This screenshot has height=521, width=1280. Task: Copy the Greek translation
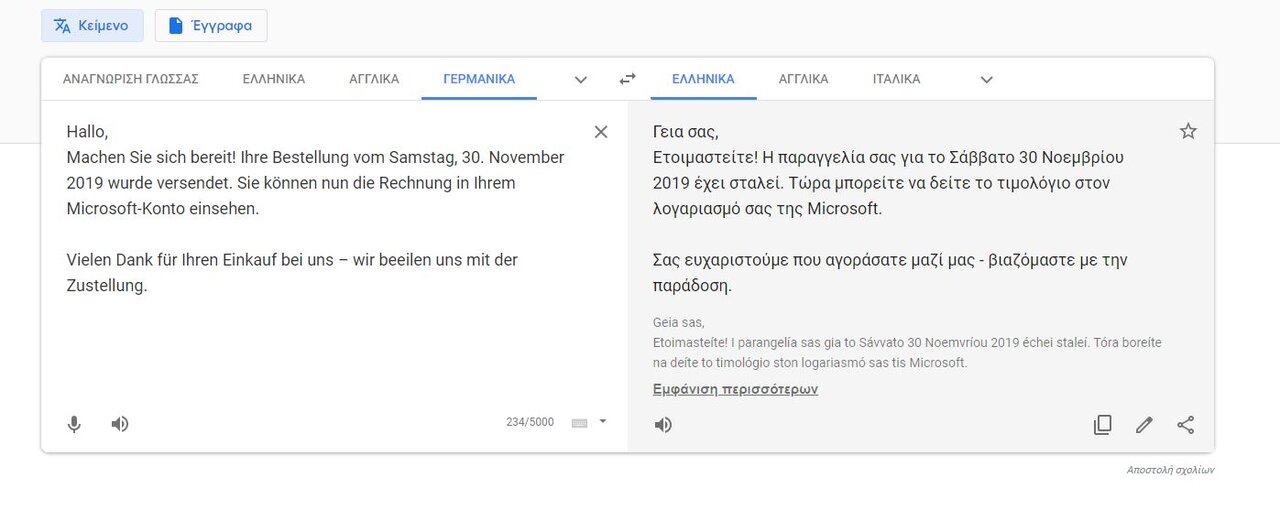(1102, 425)
